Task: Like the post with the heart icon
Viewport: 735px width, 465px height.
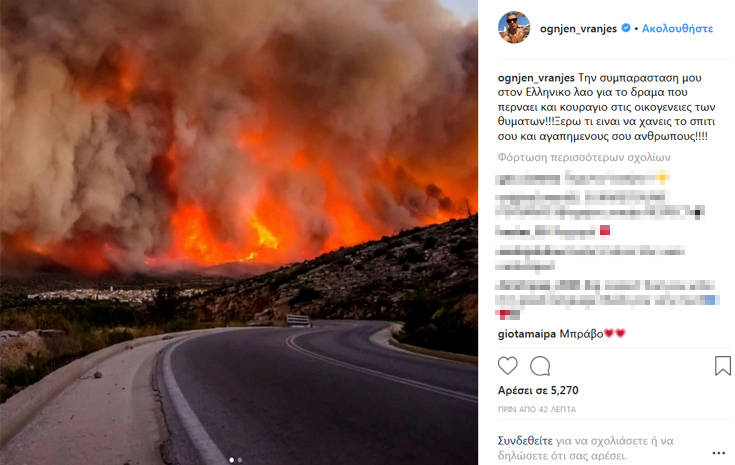Action: [x=508, y=366]
